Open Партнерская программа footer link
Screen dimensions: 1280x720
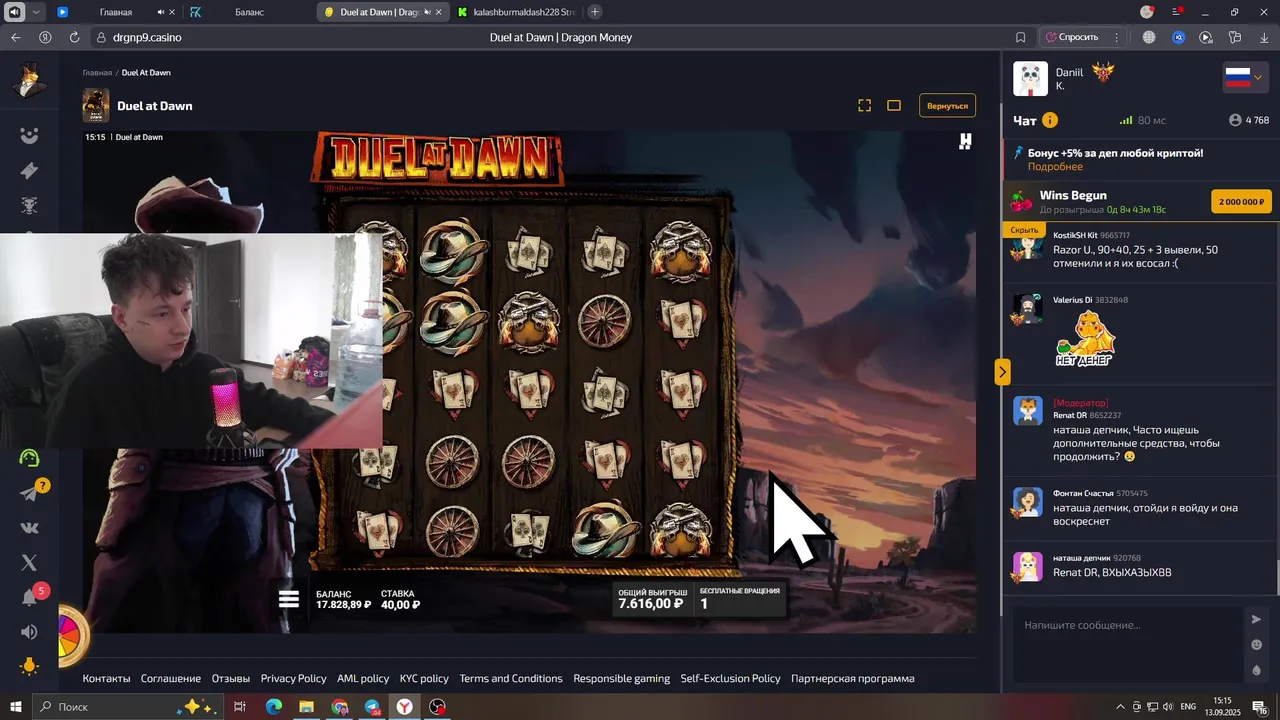852,679
